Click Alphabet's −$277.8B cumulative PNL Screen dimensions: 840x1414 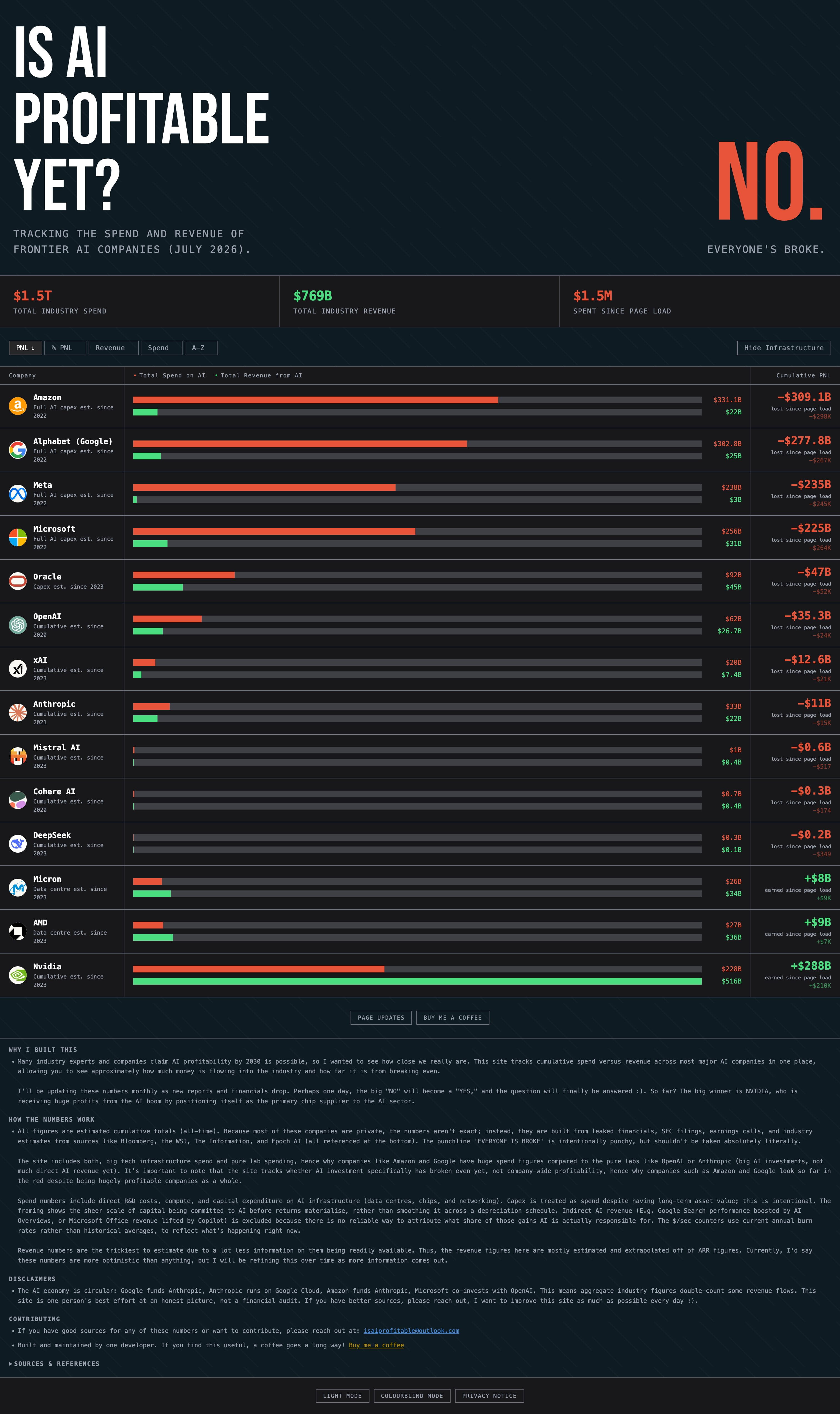(x=804, y=440)
